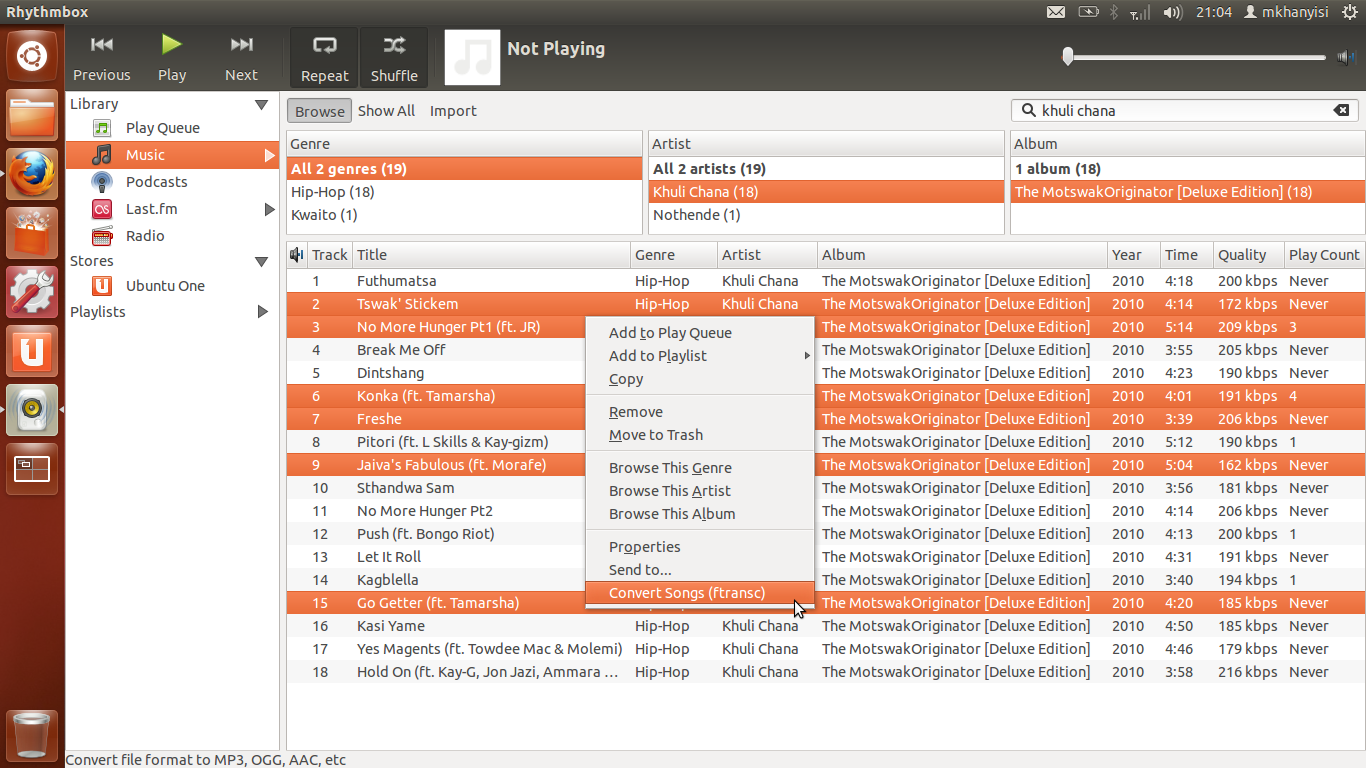Select Convert Songs (ftransc)
Screen dimensions: 1366x768
pos(700,593)
